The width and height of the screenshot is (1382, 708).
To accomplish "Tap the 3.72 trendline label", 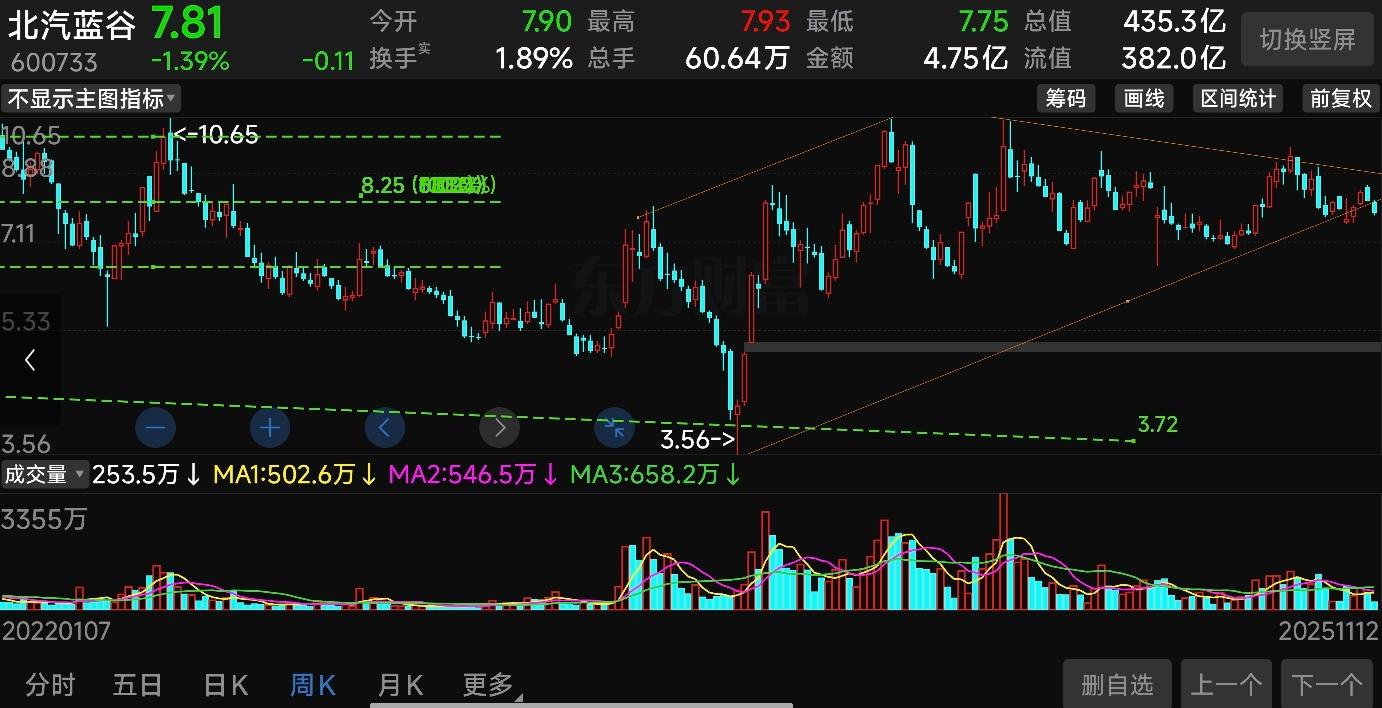I will point(1158,425).
